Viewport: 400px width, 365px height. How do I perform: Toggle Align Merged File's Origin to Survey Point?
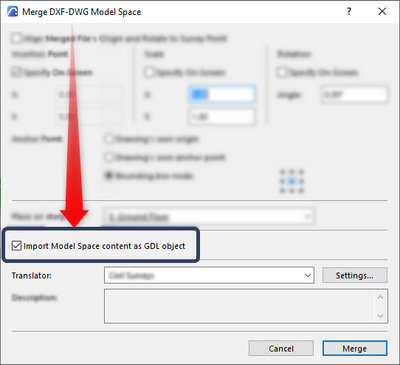pos(16,38)
